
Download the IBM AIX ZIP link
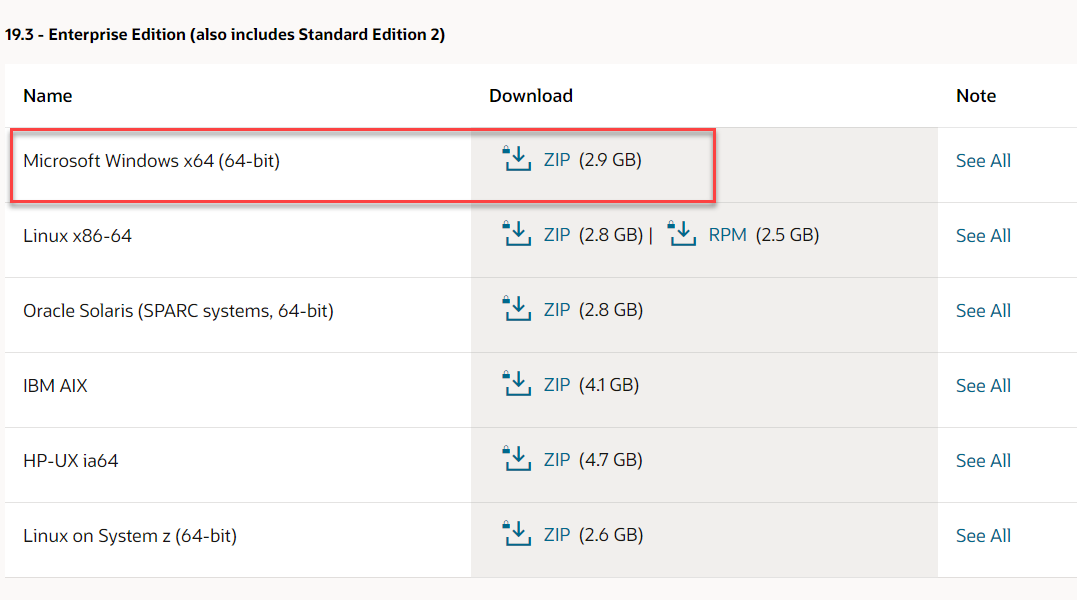557,385
